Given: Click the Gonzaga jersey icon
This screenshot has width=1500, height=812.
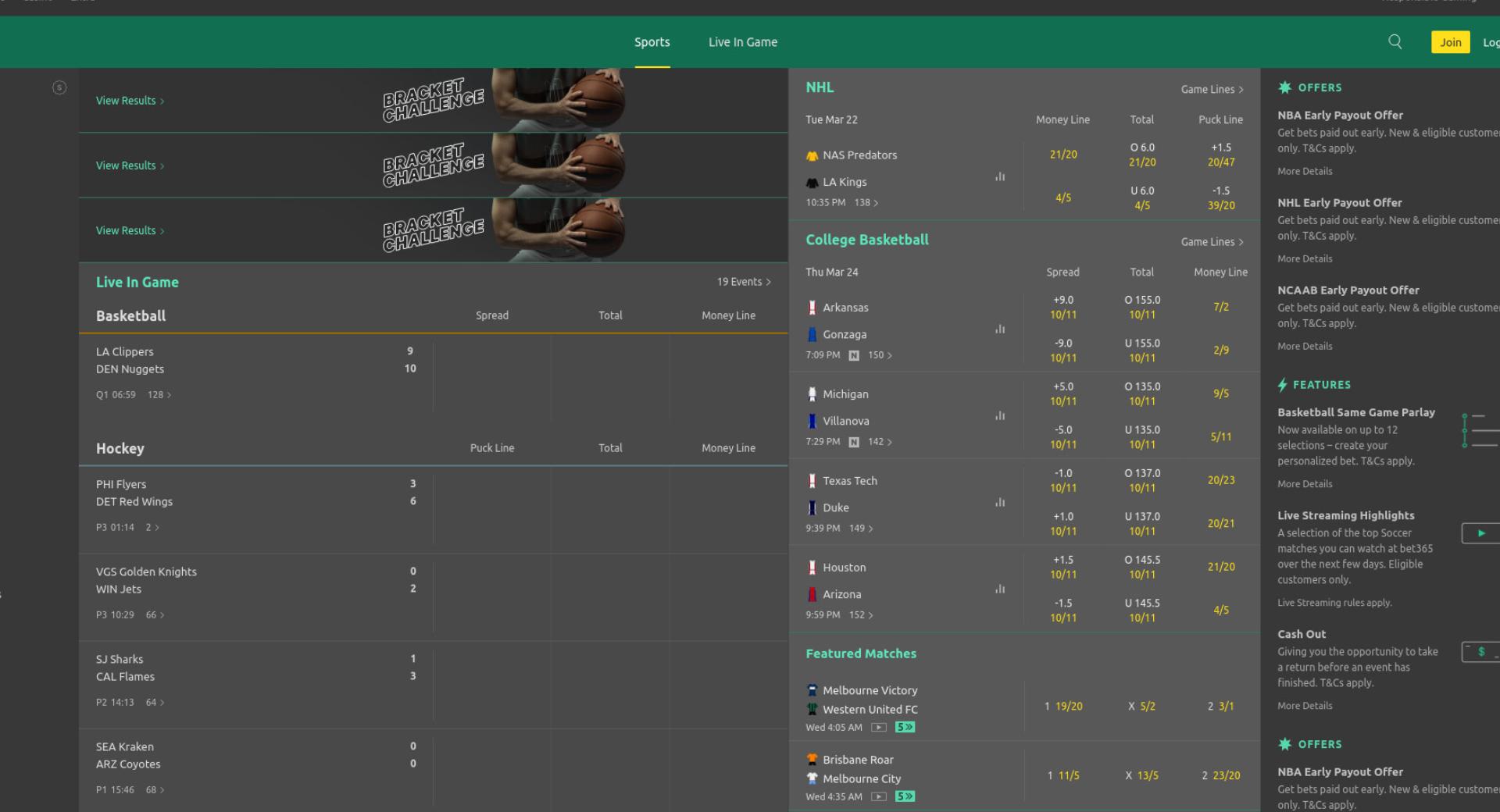Looking at the screenshot, I should pyautogui.click(x=812, y=334).
